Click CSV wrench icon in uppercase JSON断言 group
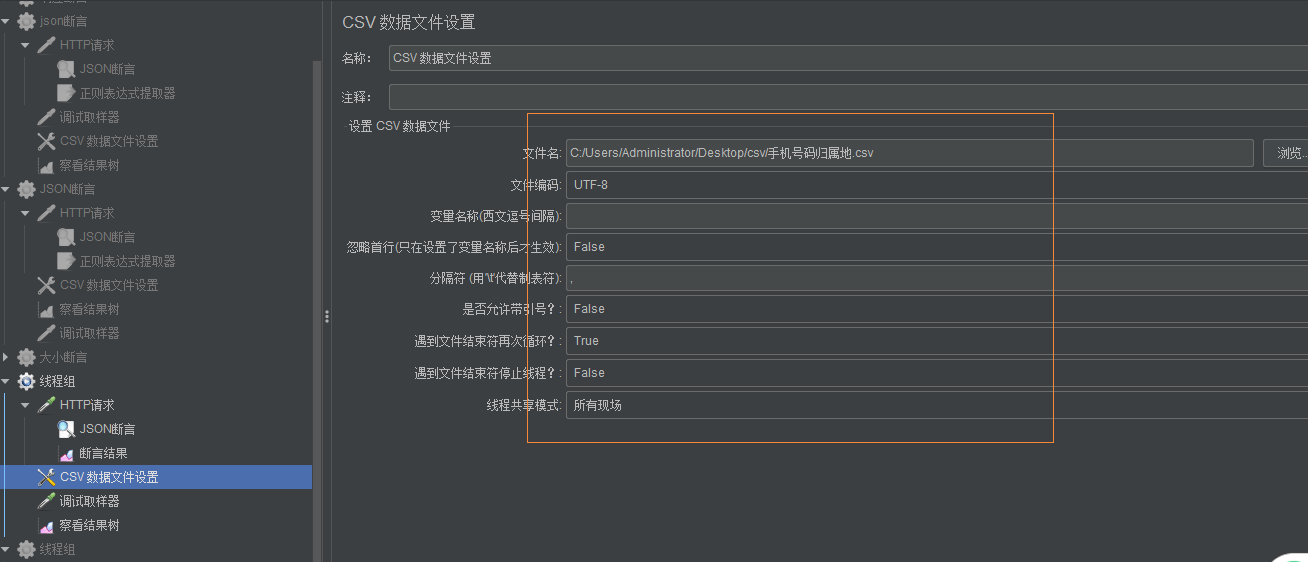 46,285
